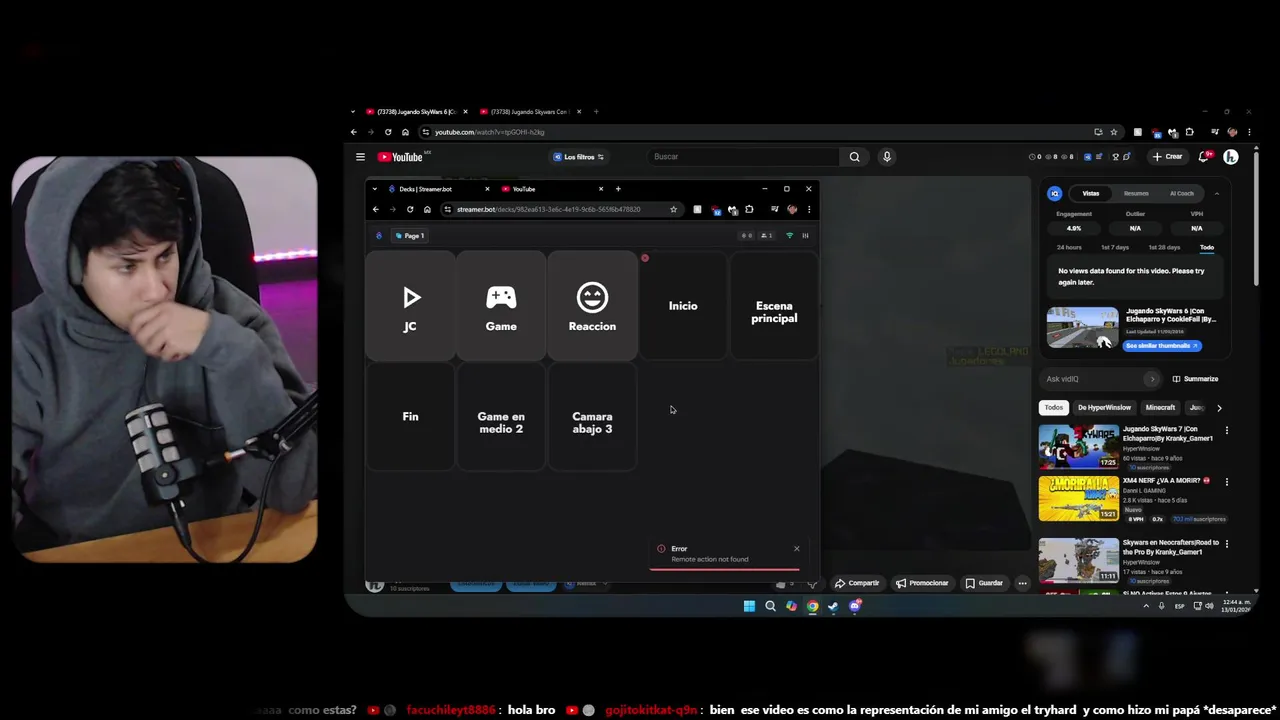Open YouTube notifications bell
Viewport: 1280px width, 720px height.
click(x=1205, y=157)
